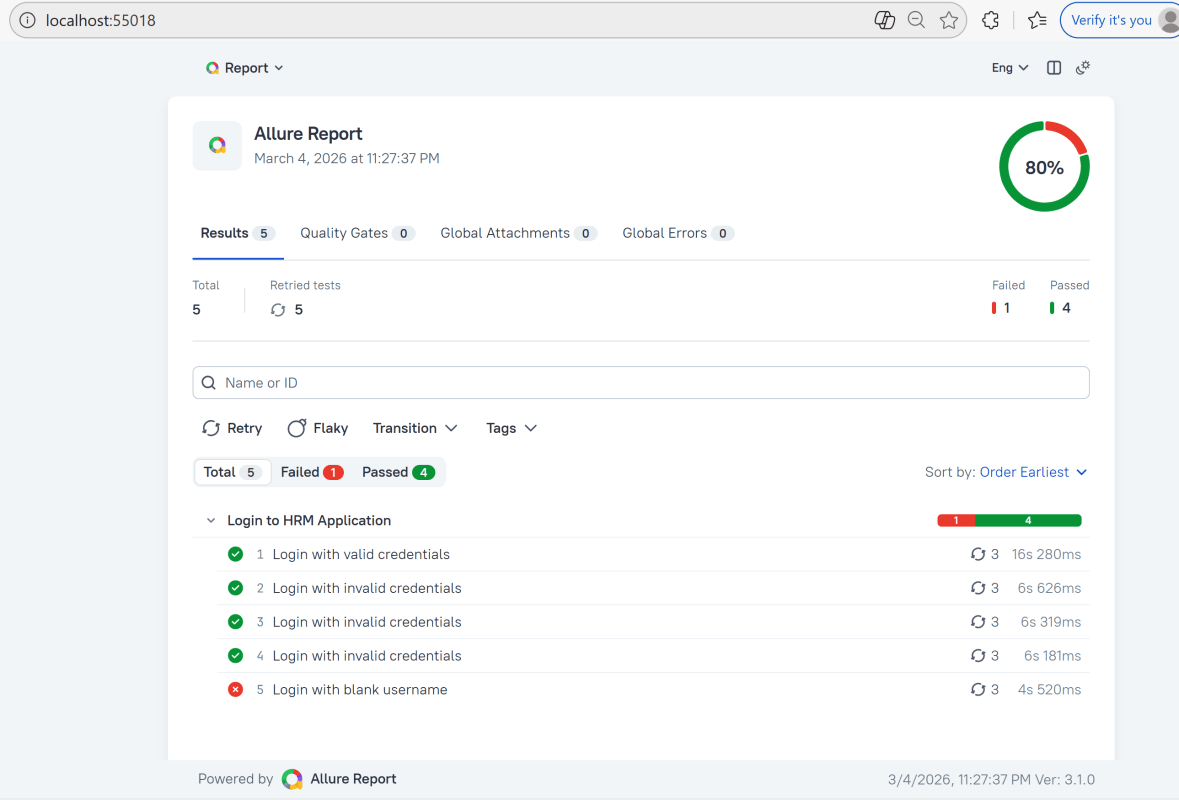Click the 80% success donut chart
The height and width of the screenshot is (800, 1179).
tap(1044, 167)
